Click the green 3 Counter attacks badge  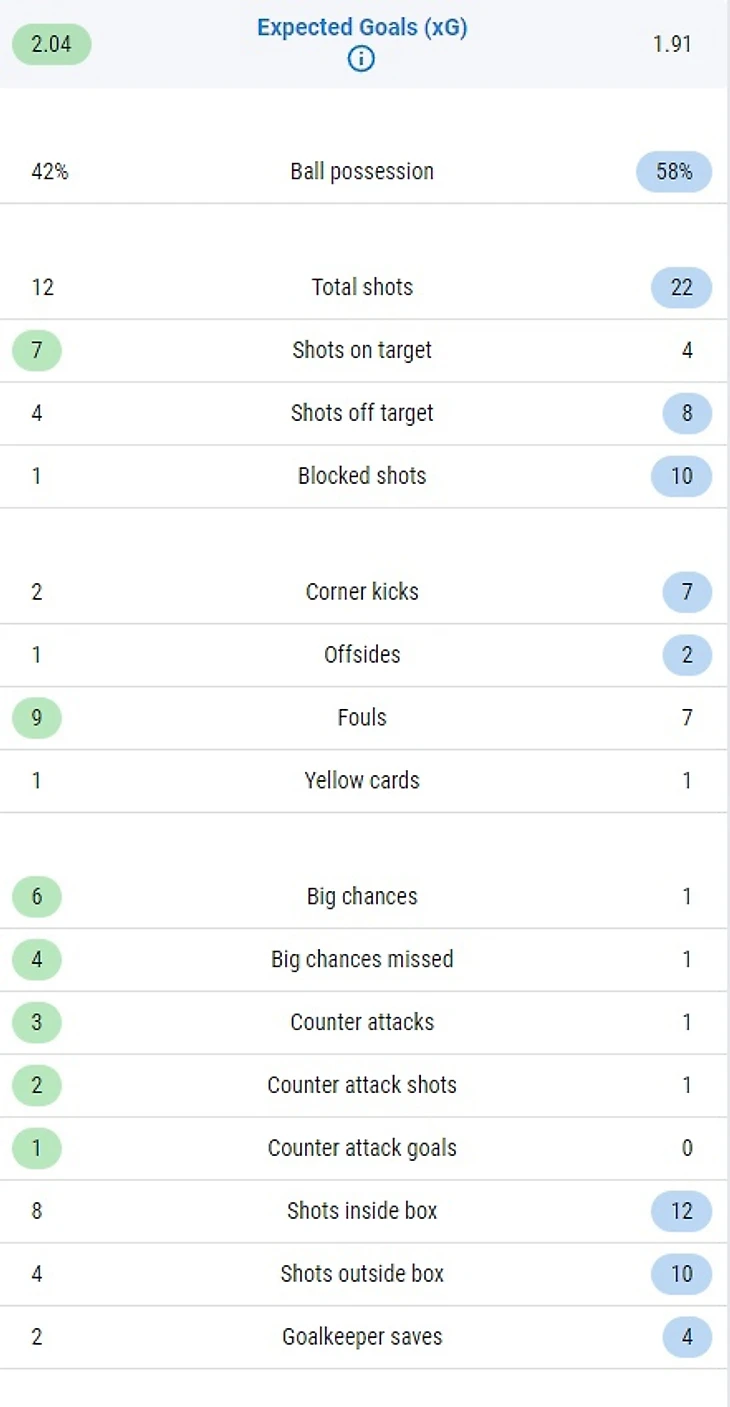[37, 1023]
